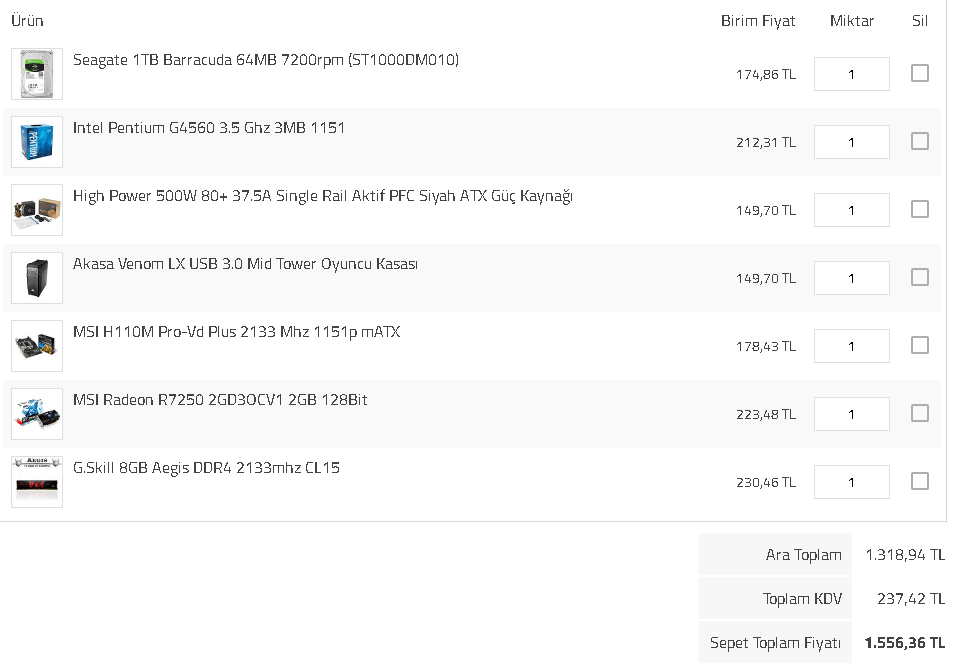Screen dimensions: 965x665
Task: Open the Intel Pentium G4560 product link
Action: coord(209,128)
